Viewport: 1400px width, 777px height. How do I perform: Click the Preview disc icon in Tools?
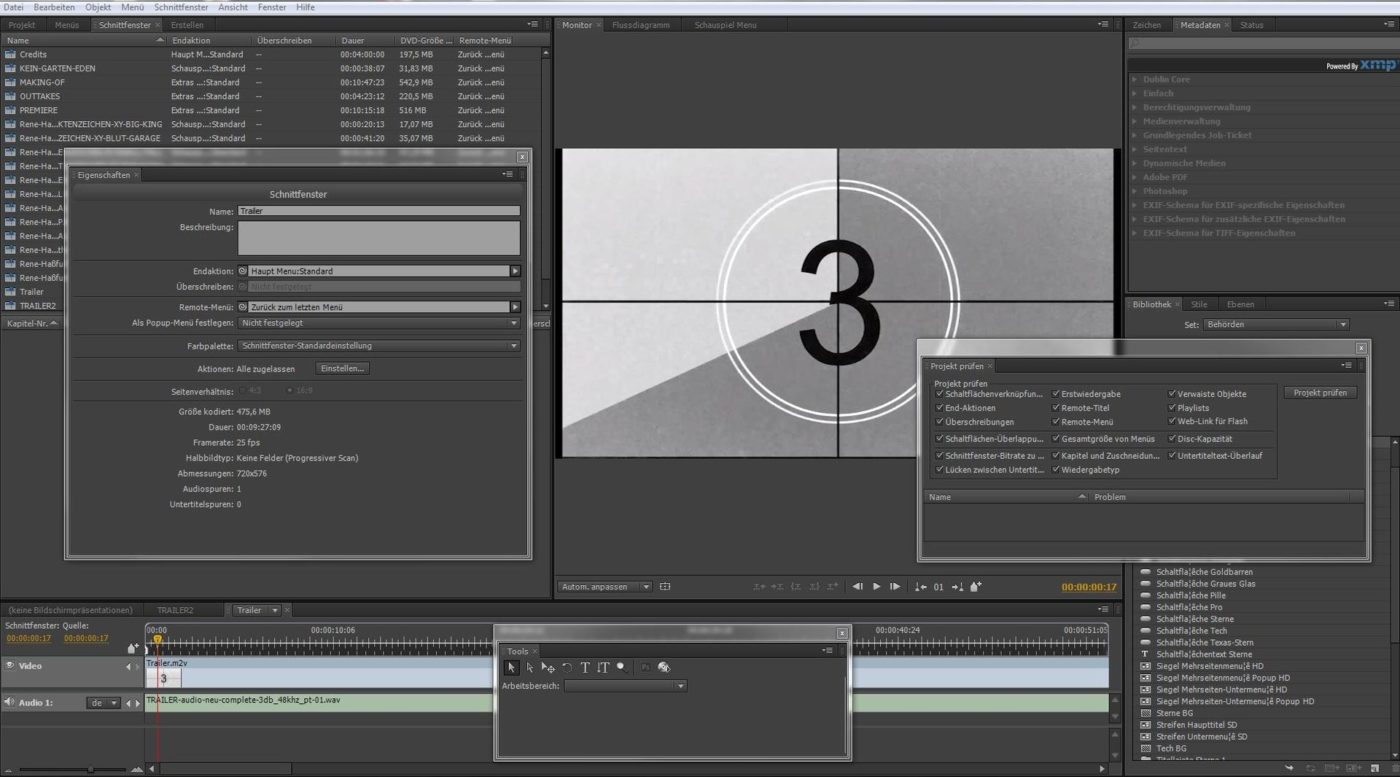click(x=664, y=667)
